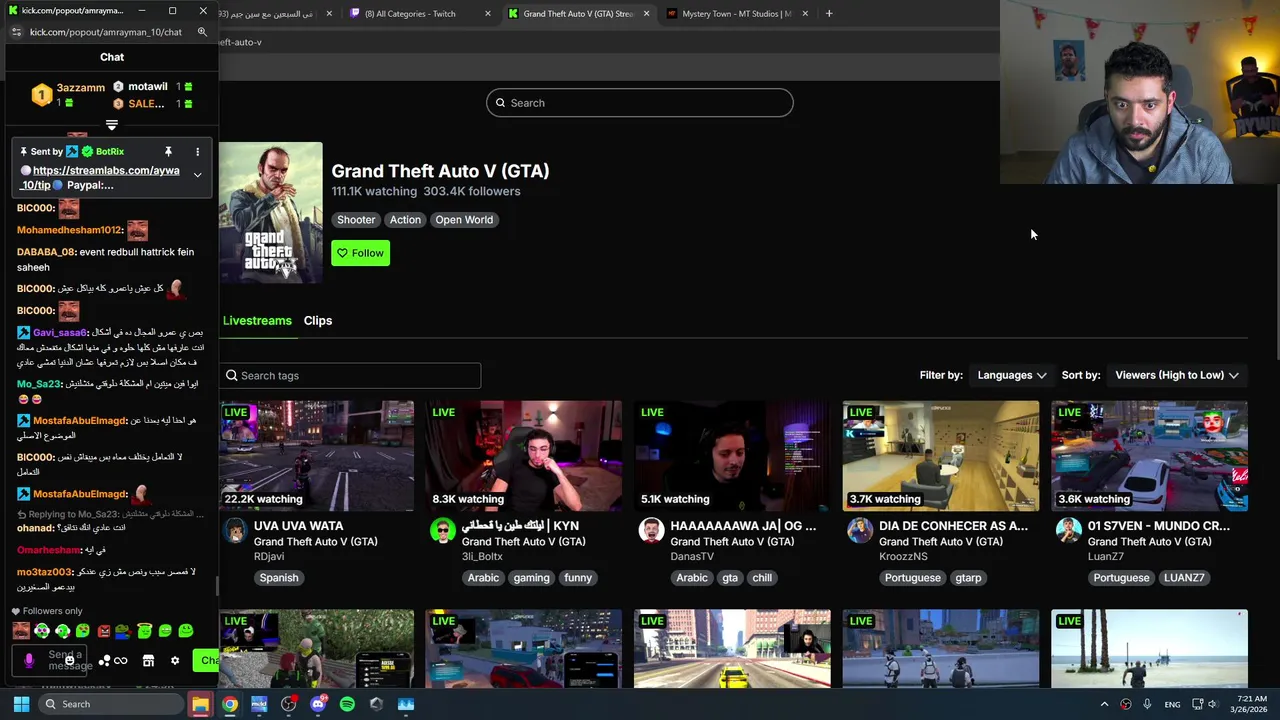
Task: Open the LuanZ7 channel name link
Action: tap(1106, 557)
